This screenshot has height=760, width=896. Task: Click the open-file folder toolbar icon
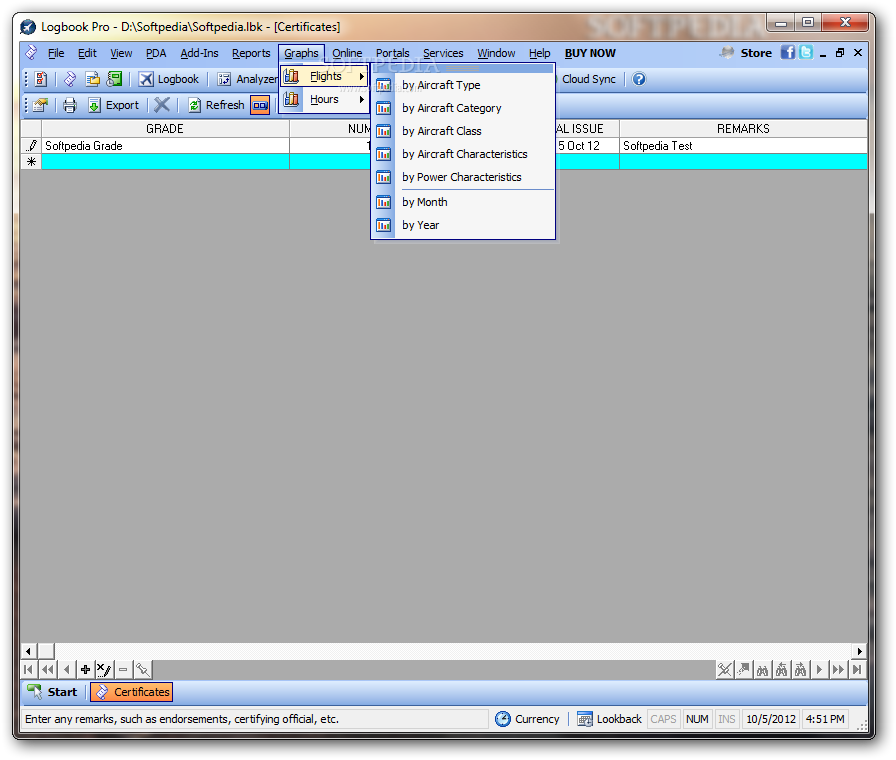tap(93, 79)
